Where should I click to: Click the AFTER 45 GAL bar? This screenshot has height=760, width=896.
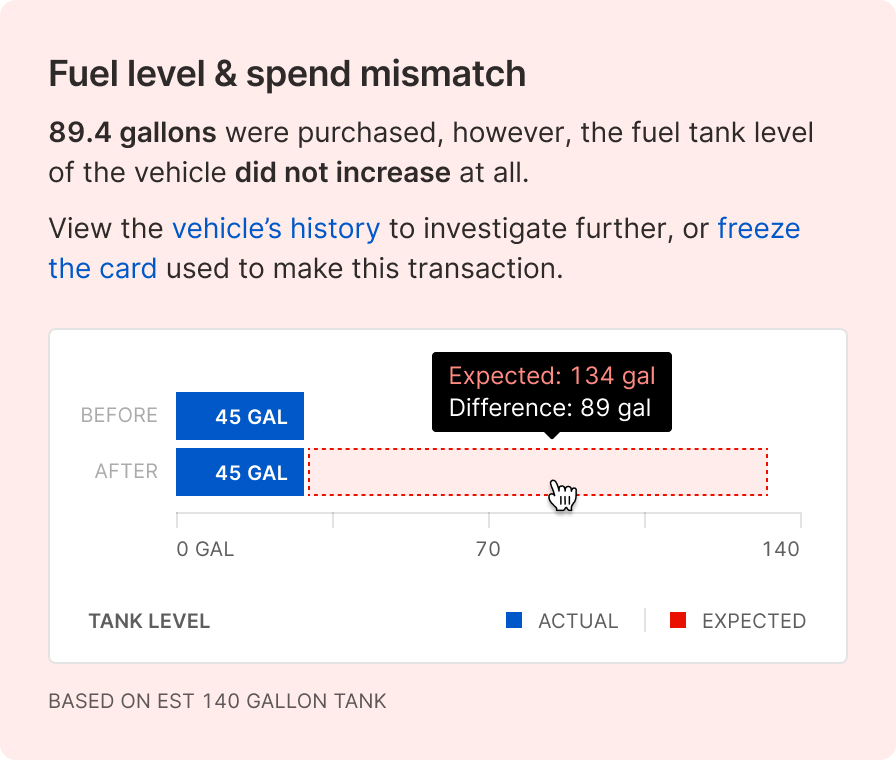pyautogui.click(x=240, y=472)
